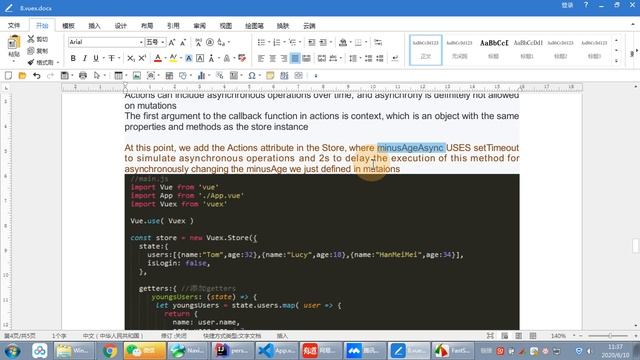Open the Insert Table dropdown arrow
Screen dimensions: 640x360
click(126, 76)
